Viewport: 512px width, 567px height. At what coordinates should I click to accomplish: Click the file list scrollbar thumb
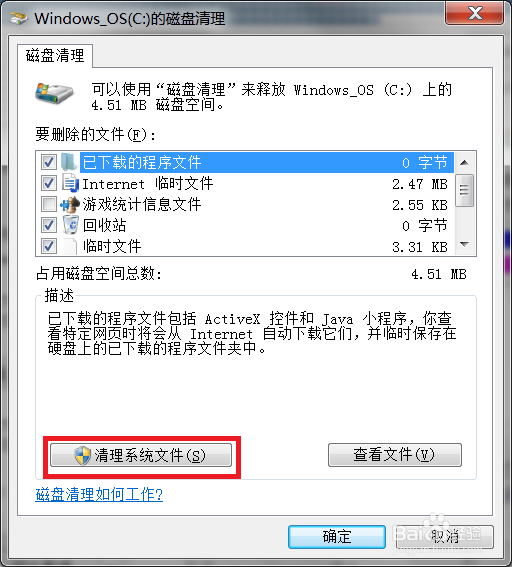coord(465,190)
